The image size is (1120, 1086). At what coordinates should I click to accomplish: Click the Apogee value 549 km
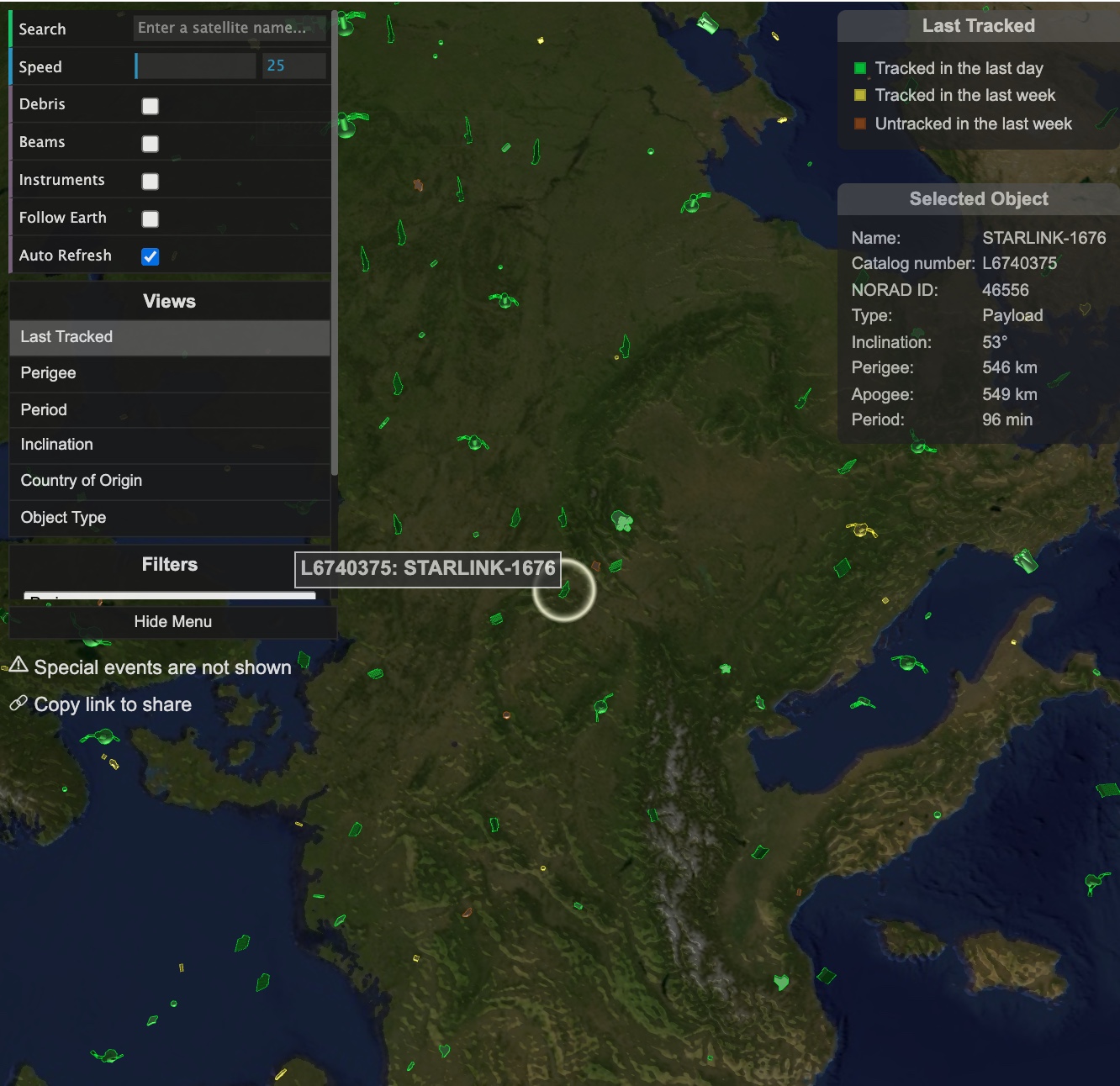(1010, 394)
